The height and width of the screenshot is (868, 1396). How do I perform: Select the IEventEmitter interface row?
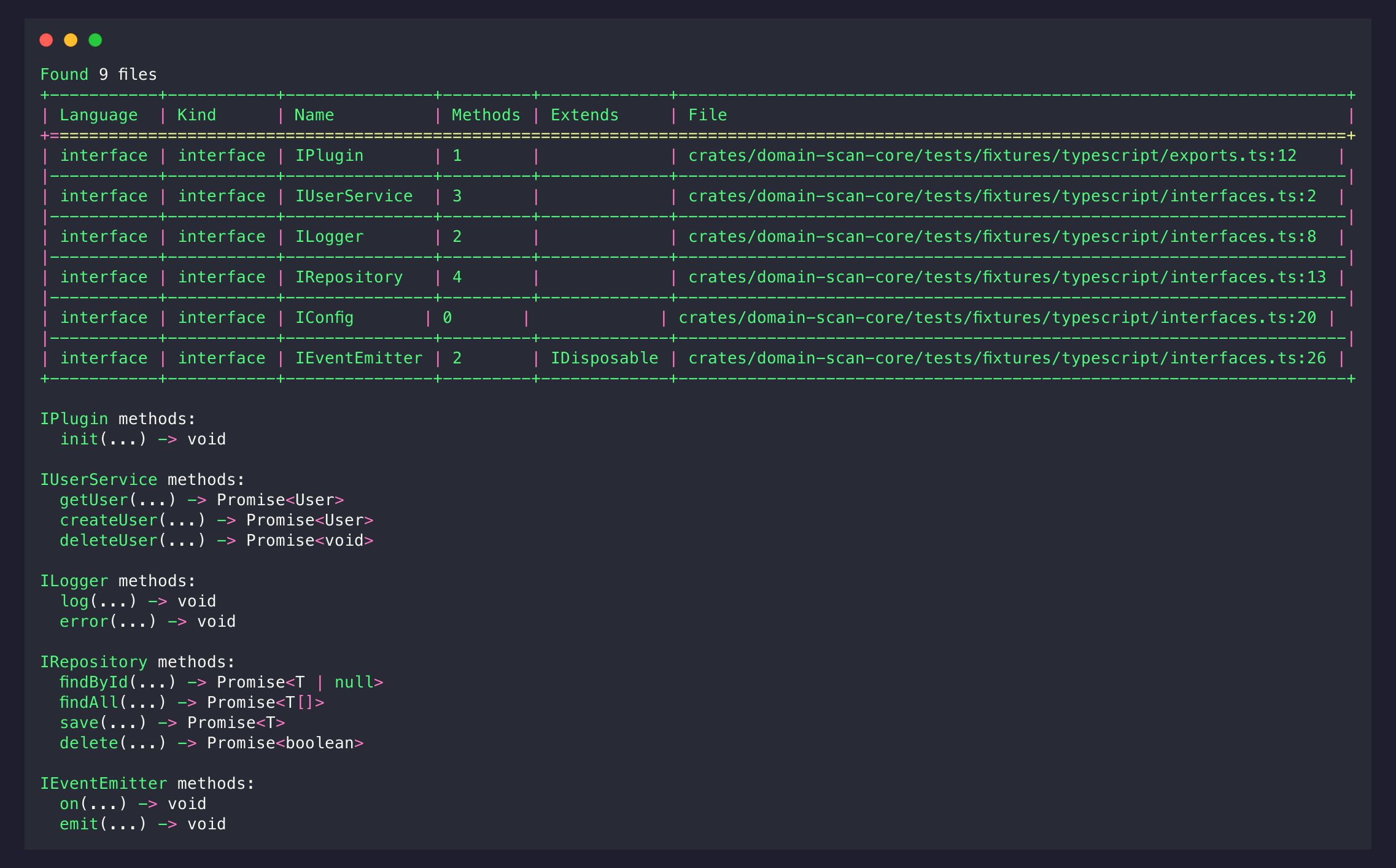(x=359, y=358)
